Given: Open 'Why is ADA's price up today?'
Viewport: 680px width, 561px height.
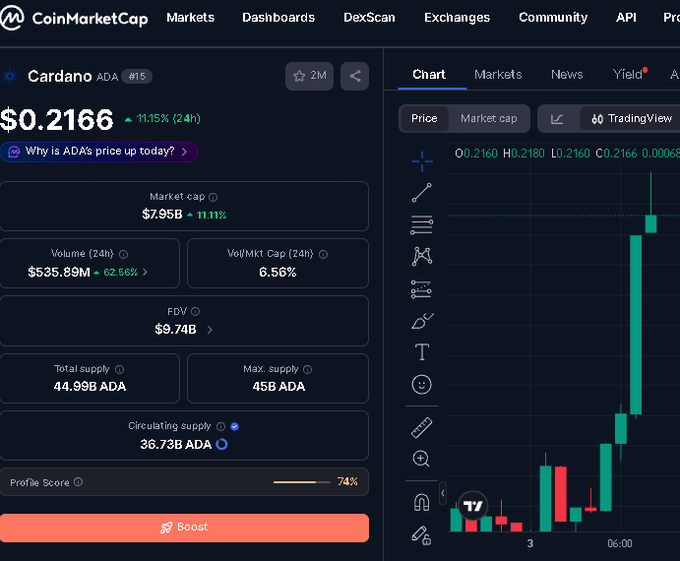Looking at the screenshot, I should (99, 151).
